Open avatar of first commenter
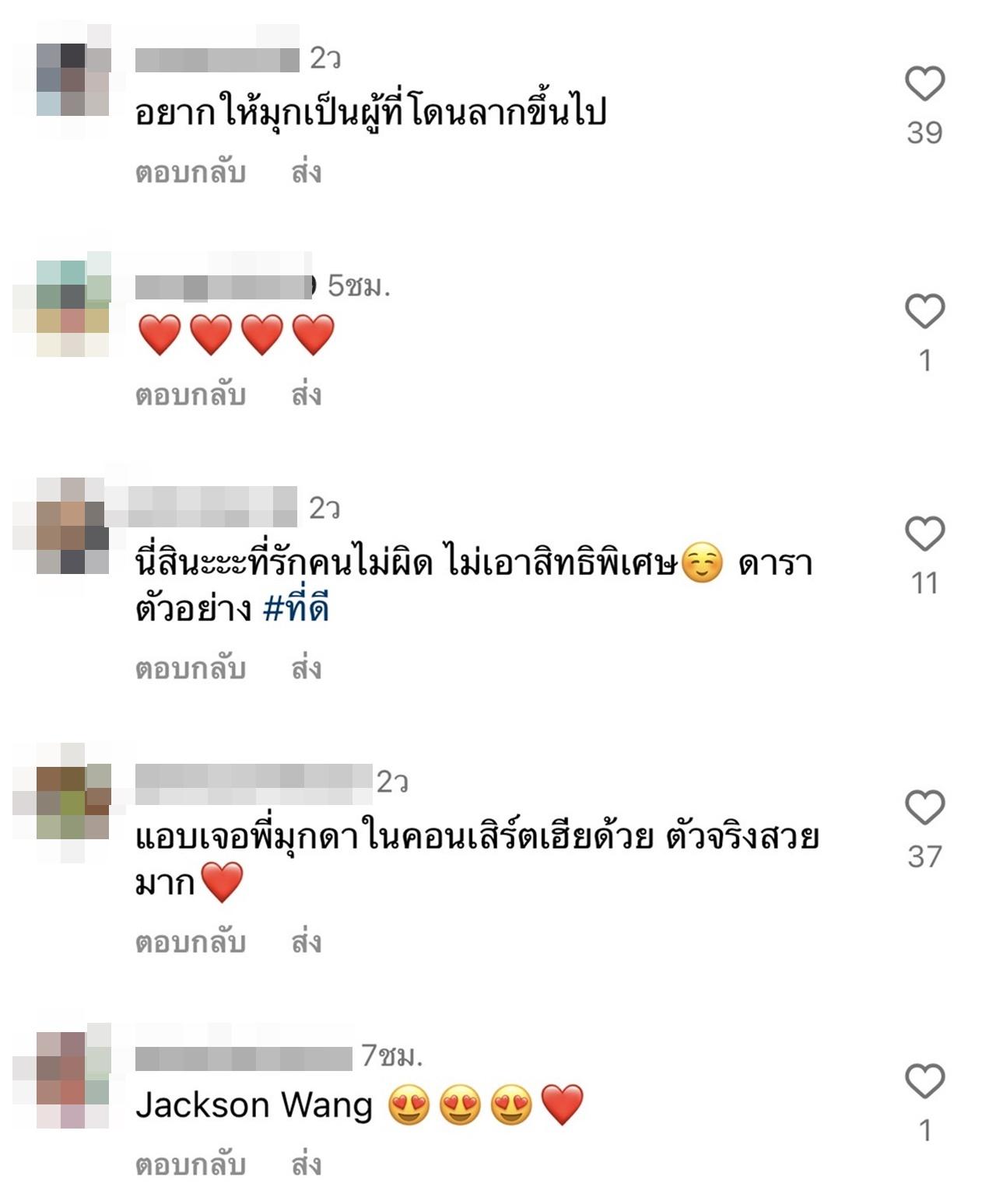996x1204 pixels. pos(73,80)
